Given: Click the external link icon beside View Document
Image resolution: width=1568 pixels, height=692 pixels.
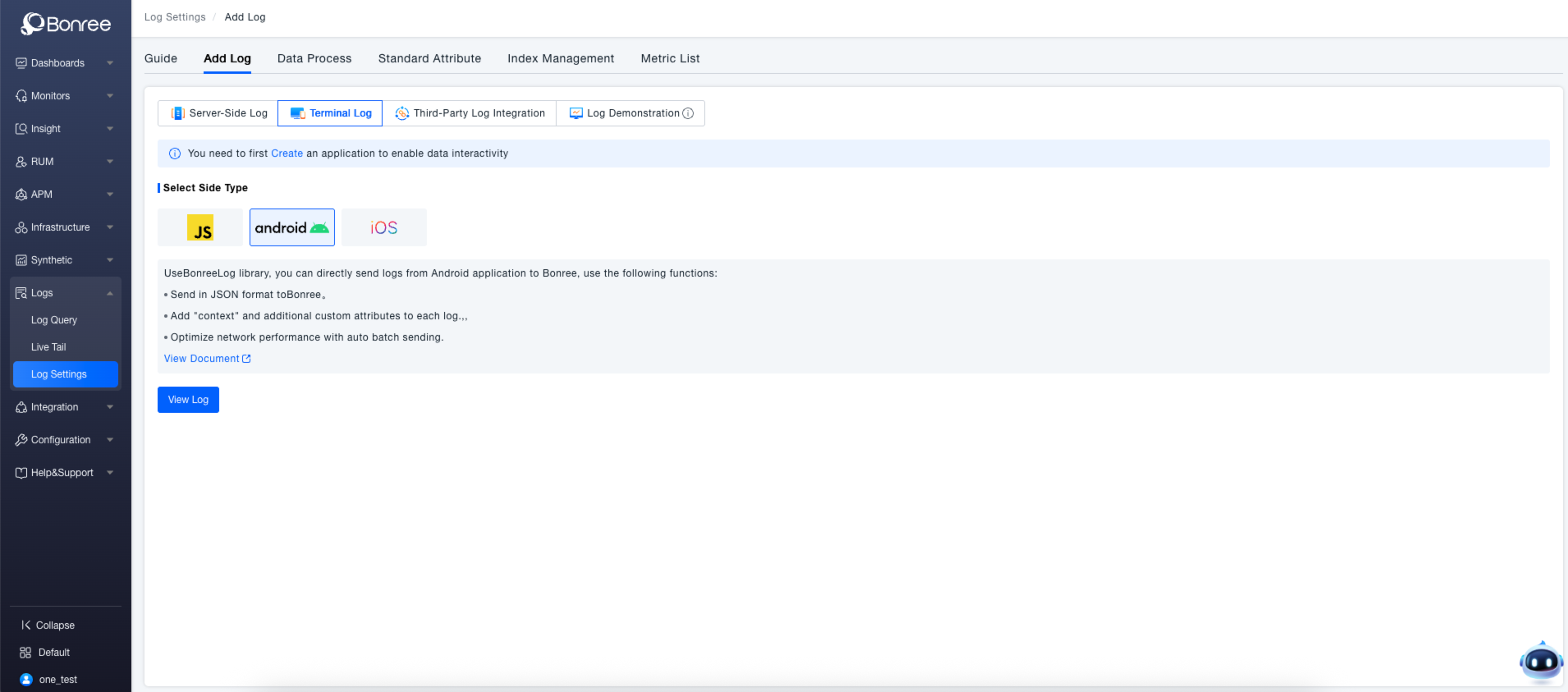Looking at the screenshot, I should [246, 359].
